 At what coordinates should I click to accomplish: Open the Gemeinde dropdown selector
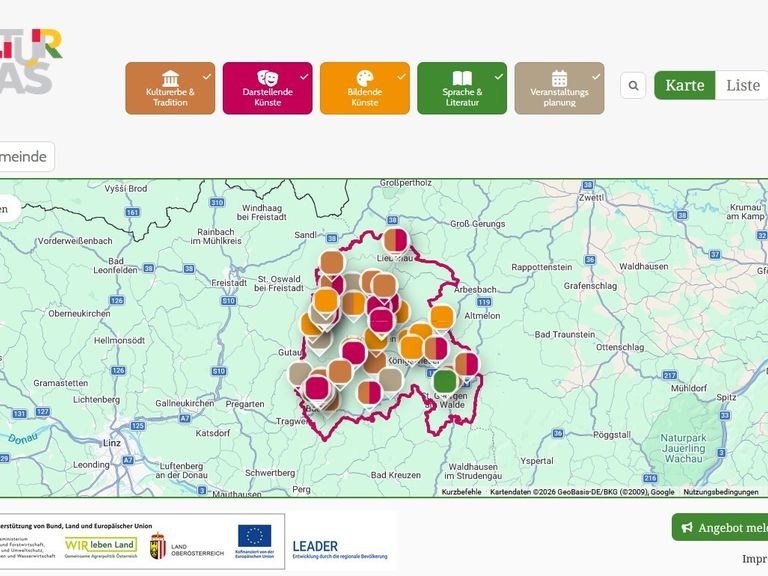coord(26,157)
